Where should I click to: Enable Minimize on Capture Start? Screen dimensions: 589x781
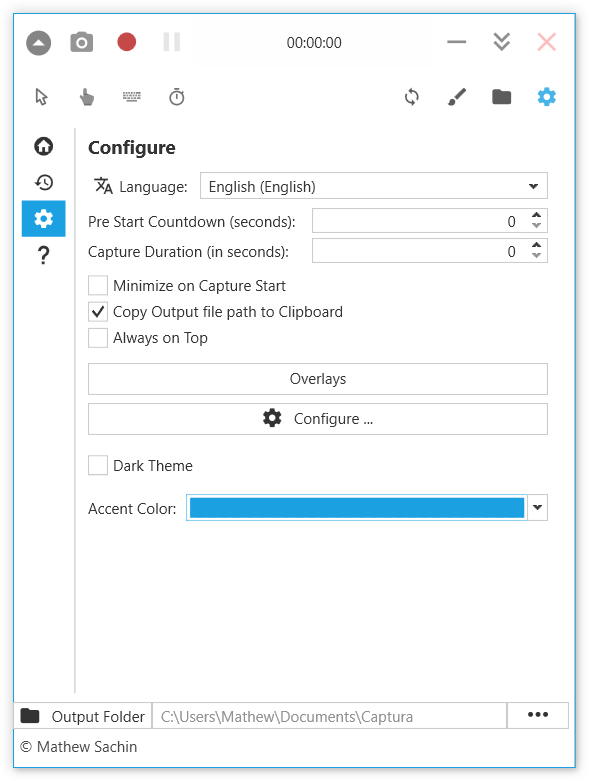(98, 286)
